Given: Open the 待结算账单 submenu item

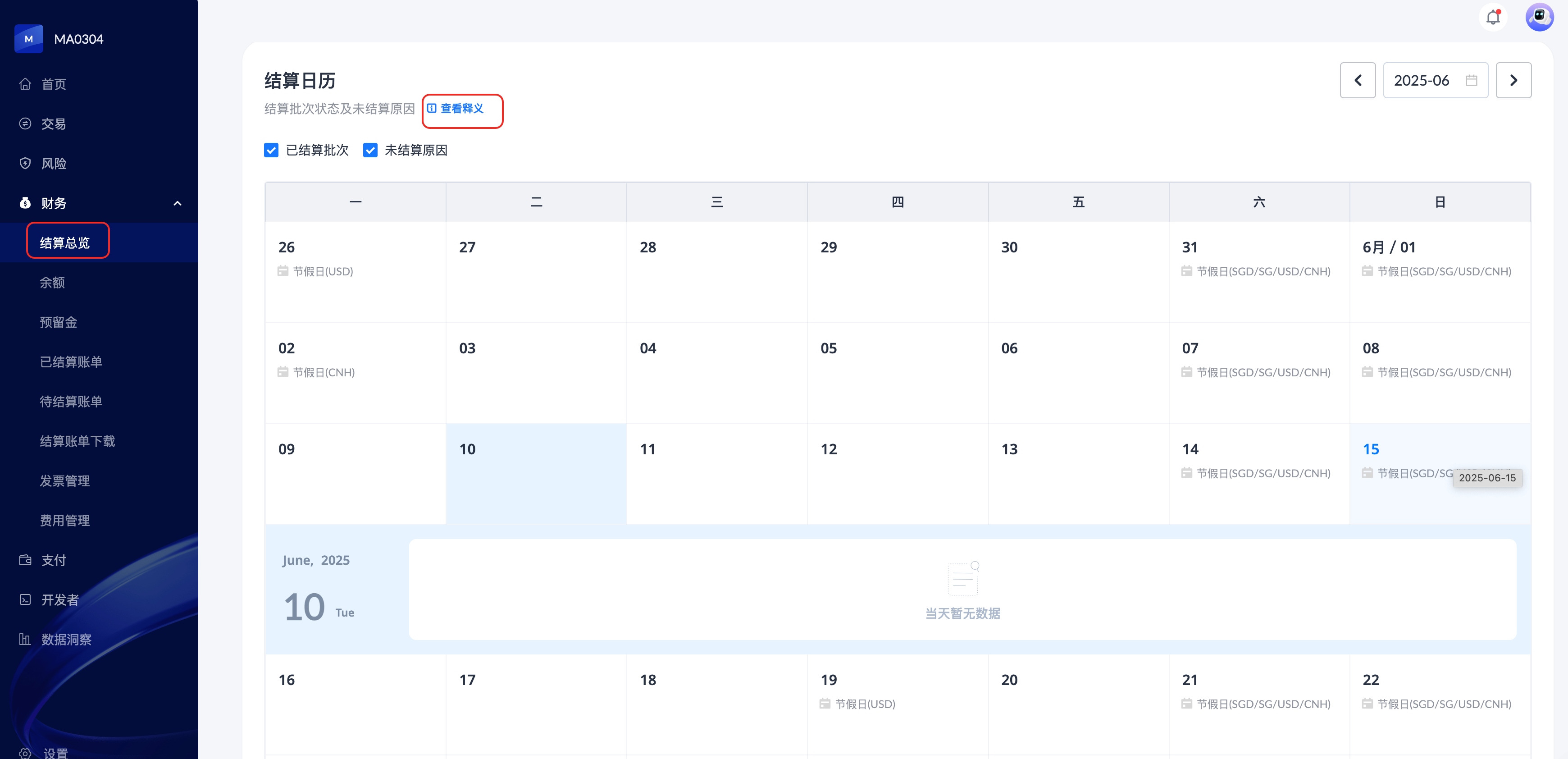Looking at the screenshot, I should coord(71,402).
